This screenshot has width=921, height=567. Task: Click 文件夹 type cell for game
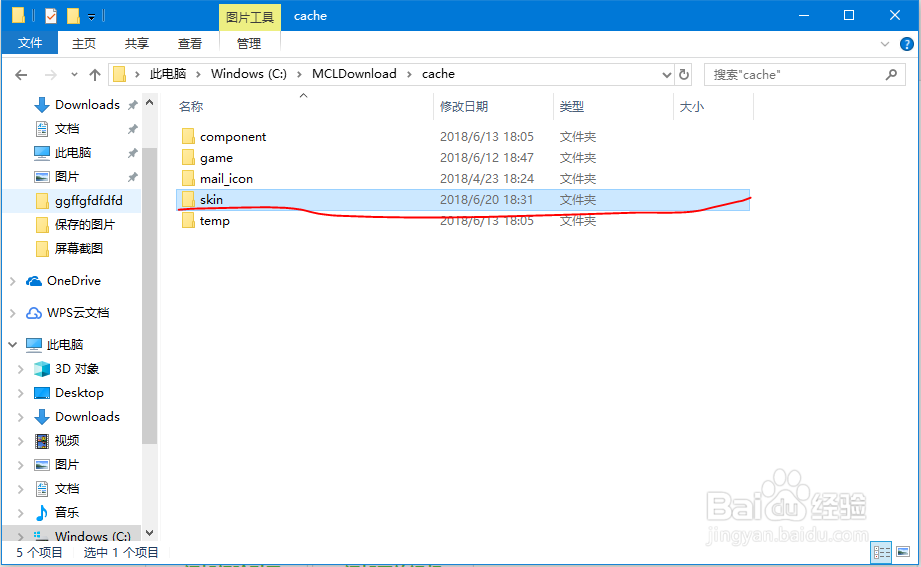click(577, 157)
